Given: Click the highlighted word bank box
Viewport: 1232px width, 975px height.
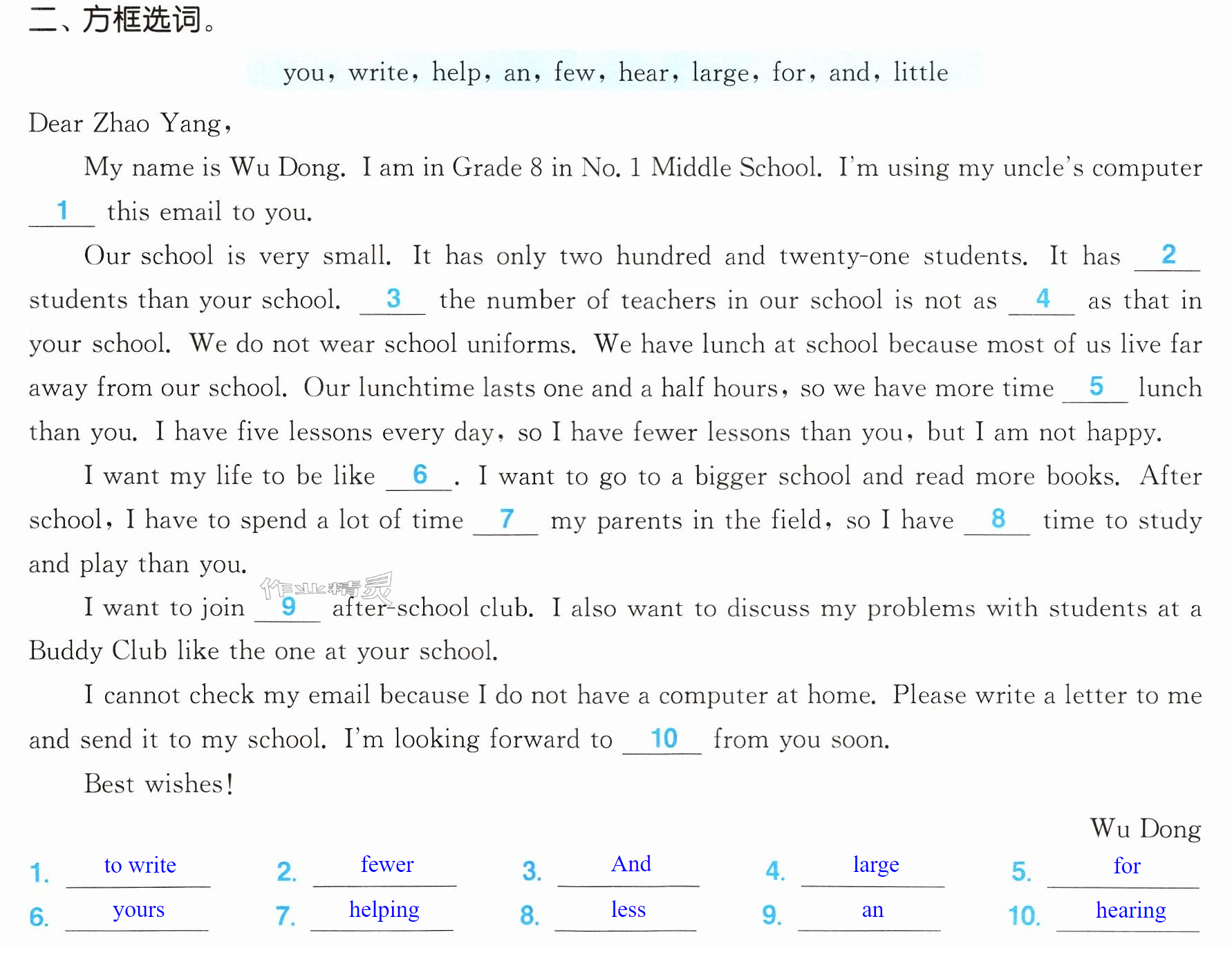Looking at the screenshot, I should (x=614, y=71).
